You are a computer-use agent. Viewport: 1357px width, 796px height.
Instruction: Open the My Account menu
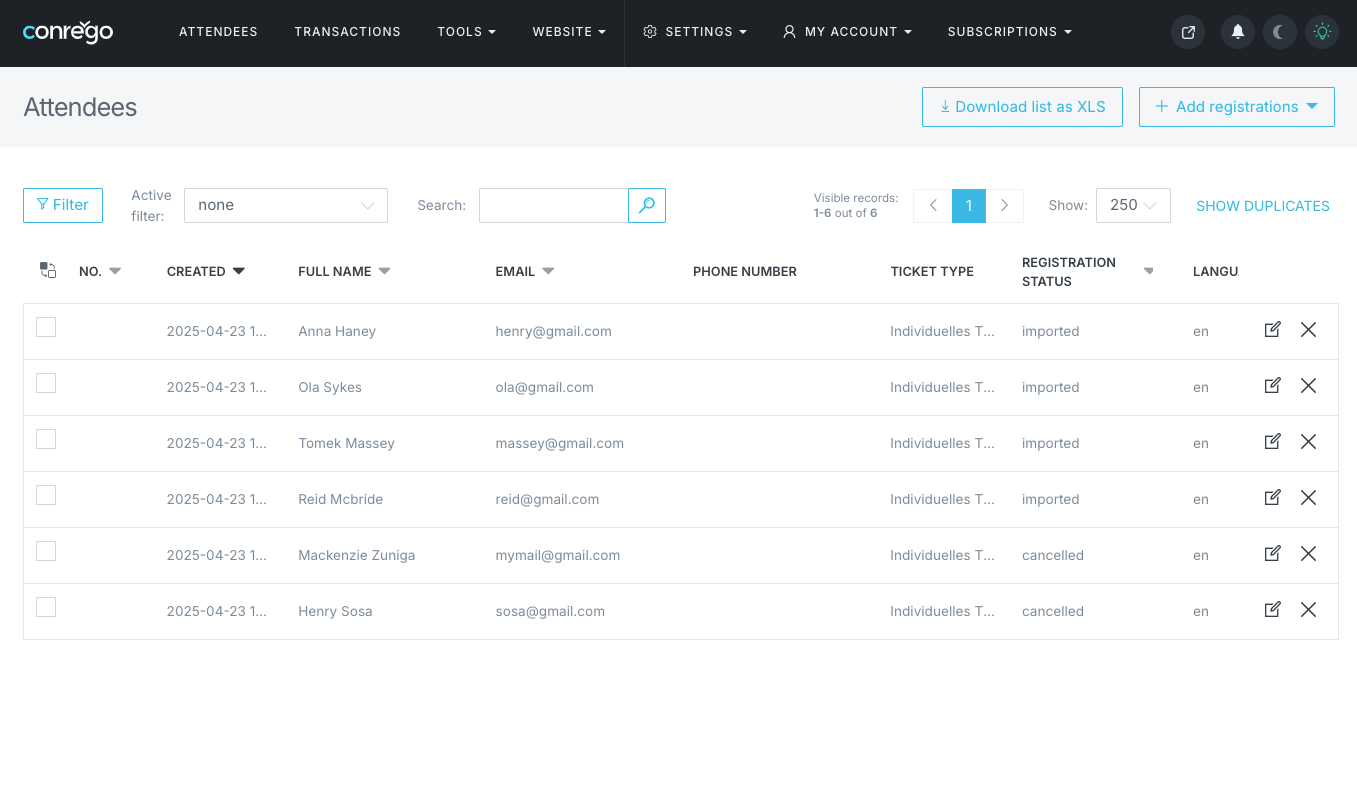click(x=847, y=32)
